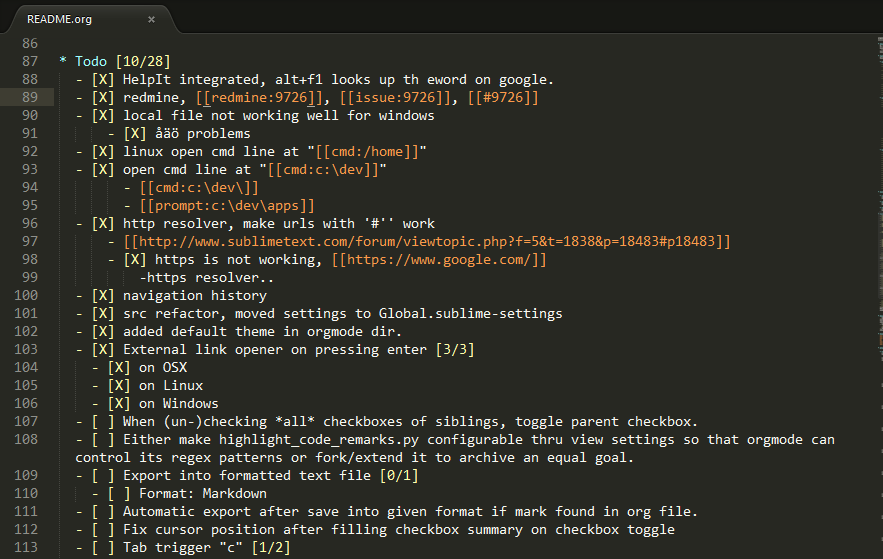Open the redmine:9726 link

pos(259,97)
